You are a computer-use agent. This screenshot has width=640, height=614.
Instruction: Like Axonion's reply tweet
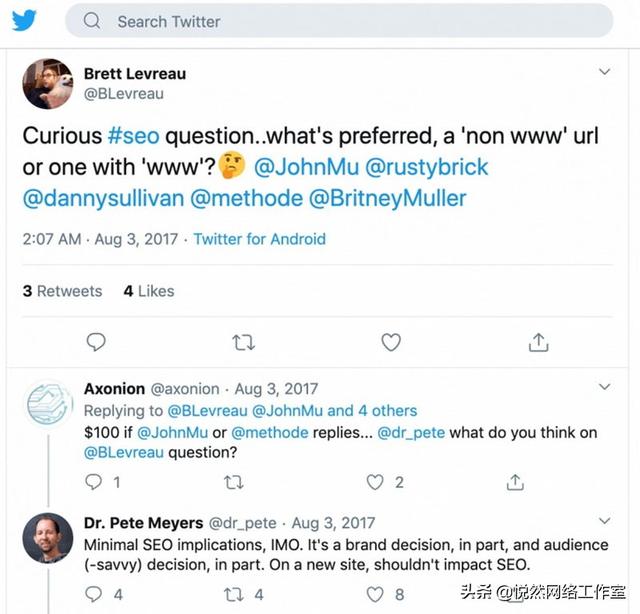[x=375, y=482]
